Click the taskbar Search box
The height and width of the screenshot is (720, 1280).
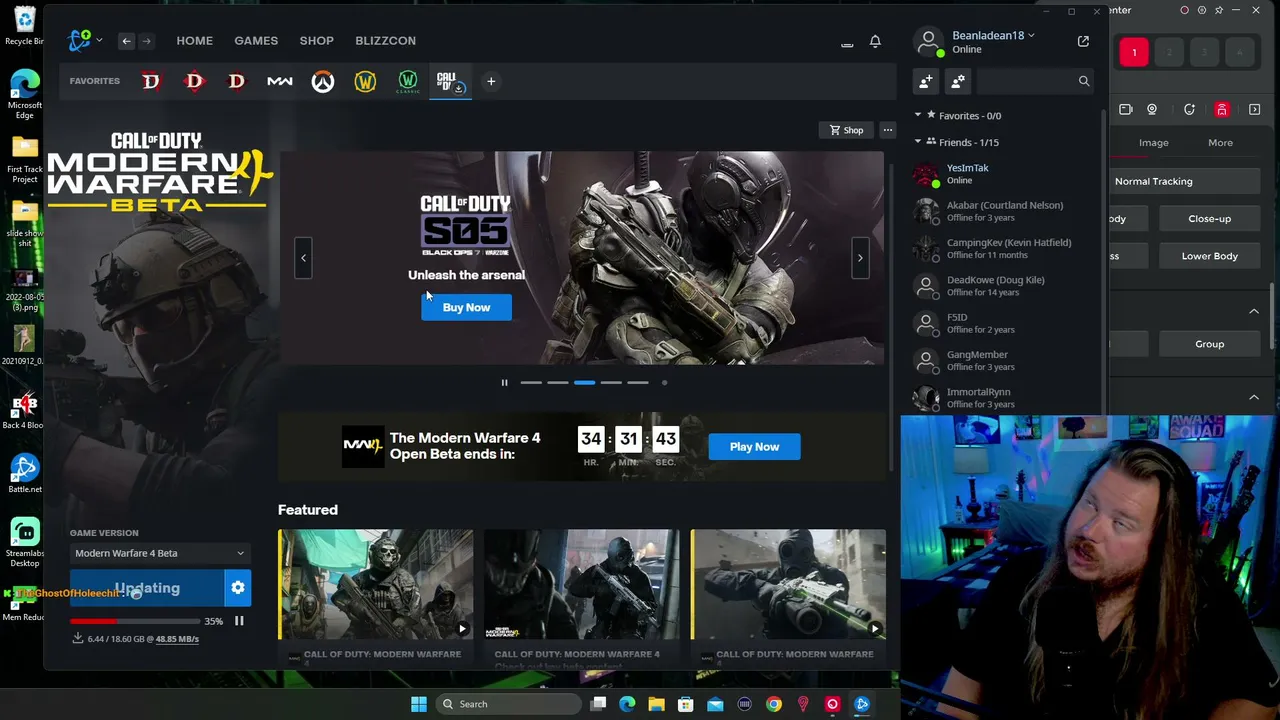click(x=509, y=704)
